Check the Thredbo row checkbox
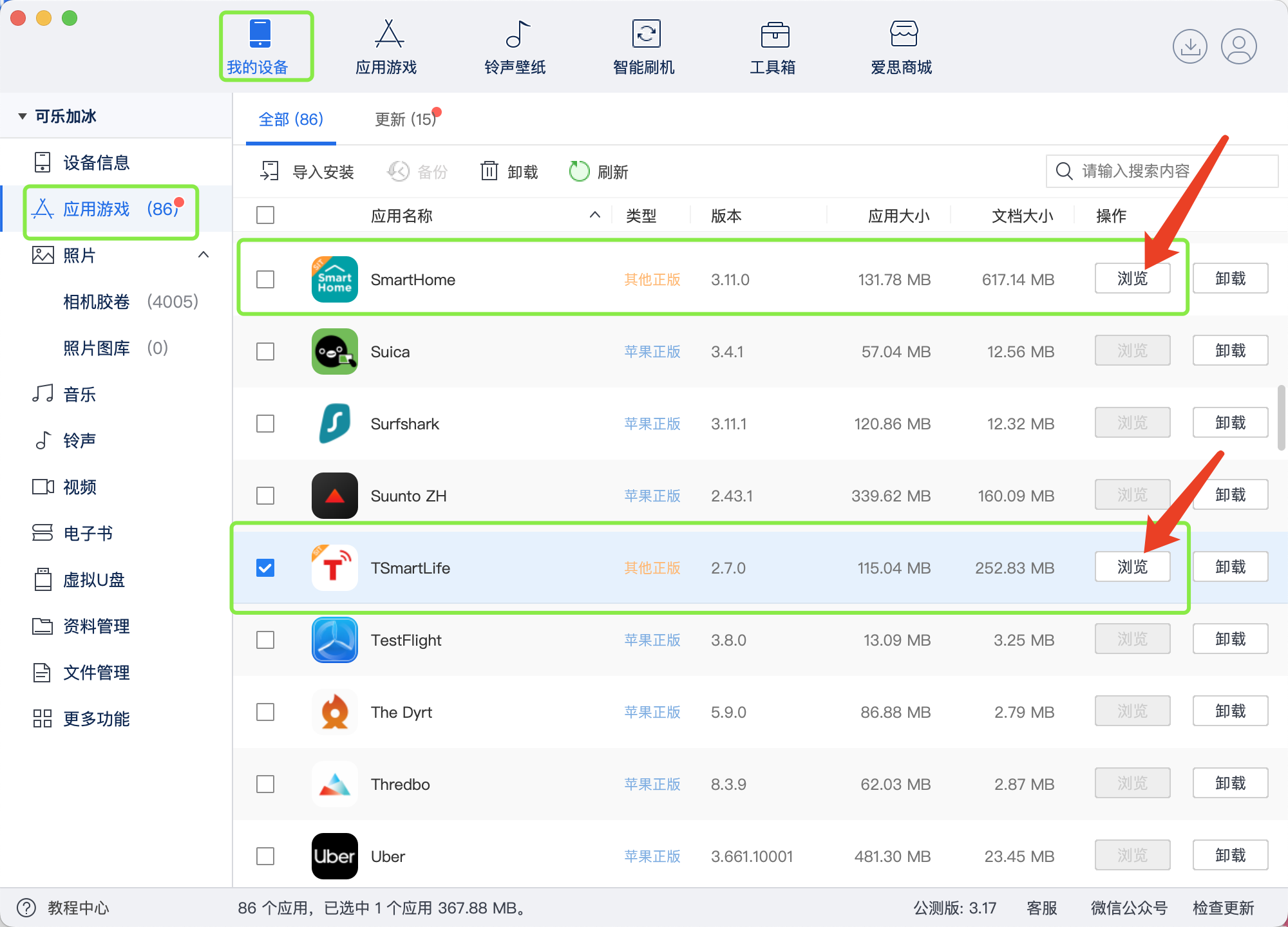 (265, 784)
